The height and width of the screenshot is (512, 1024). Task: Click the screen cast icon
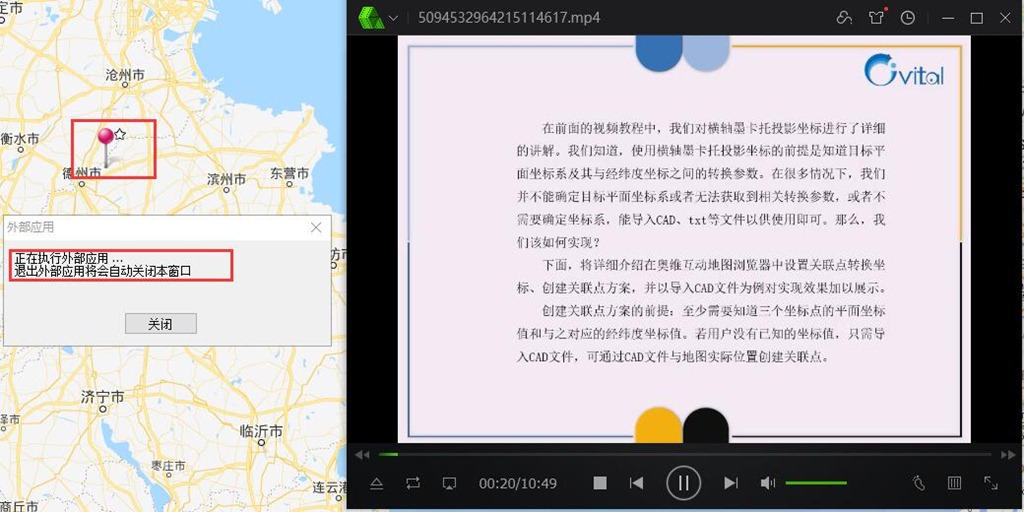[x=449, y=483]
